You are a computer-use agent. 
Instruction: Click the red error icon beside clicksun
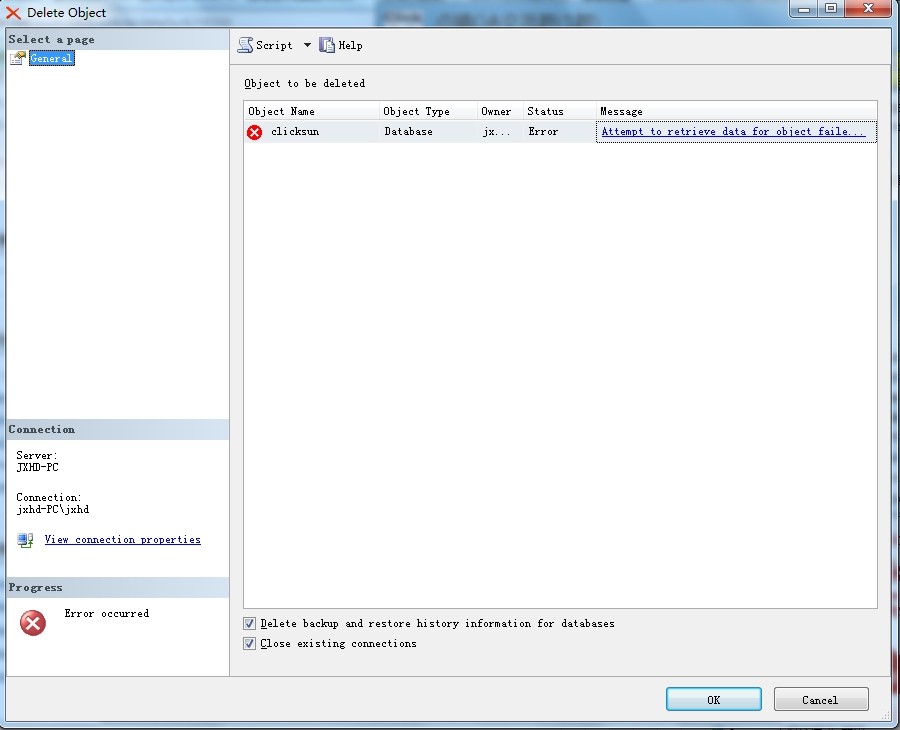coord(254,132)
